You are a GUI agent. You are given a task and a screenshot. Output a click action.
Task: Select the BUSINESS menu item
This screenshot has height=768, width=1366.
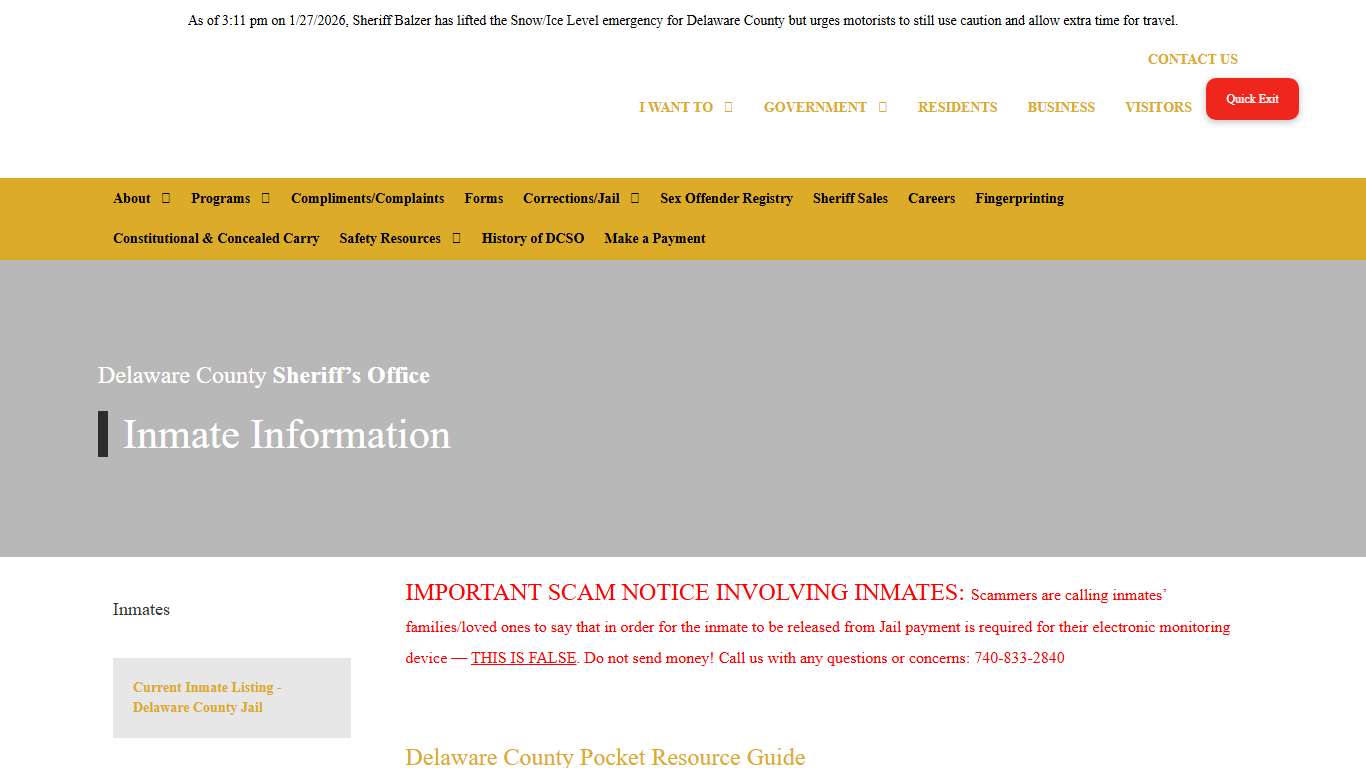[x=1061, y=107]
